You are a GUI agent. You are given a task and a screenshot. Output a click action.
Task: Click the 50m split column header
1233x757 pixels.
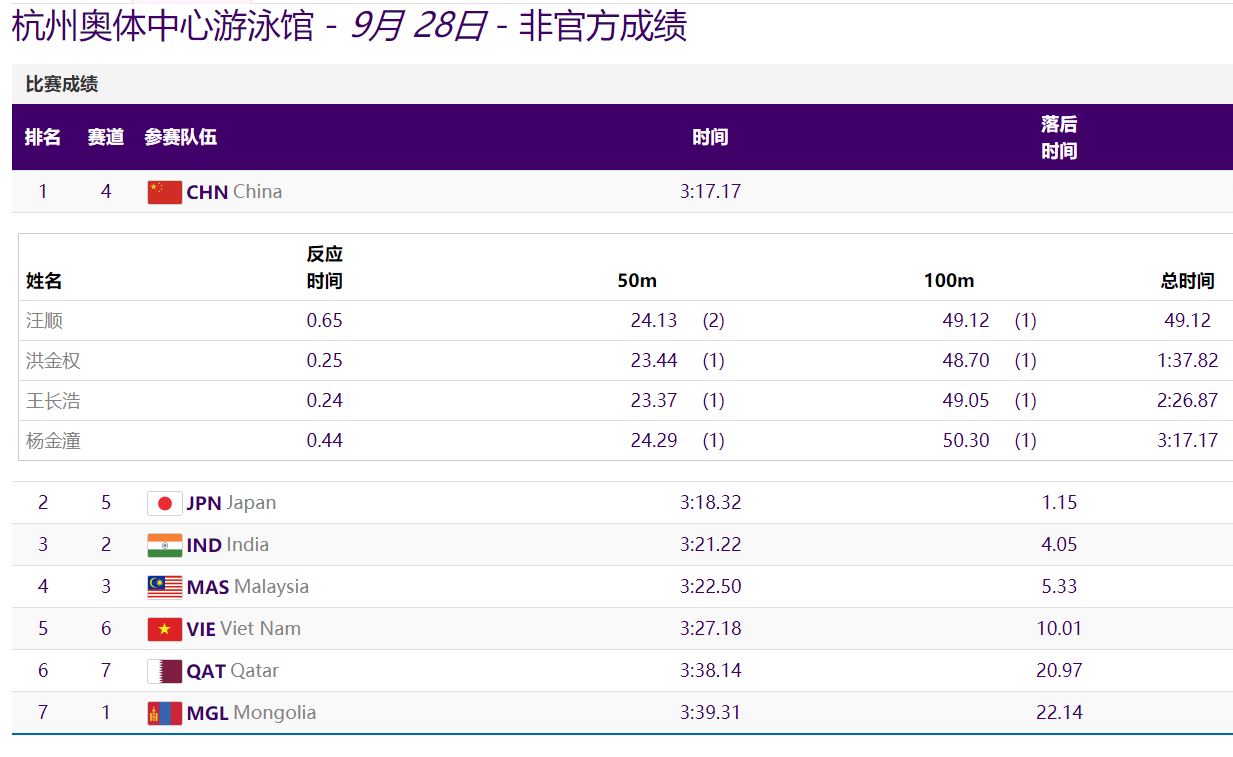pos(637,281)
